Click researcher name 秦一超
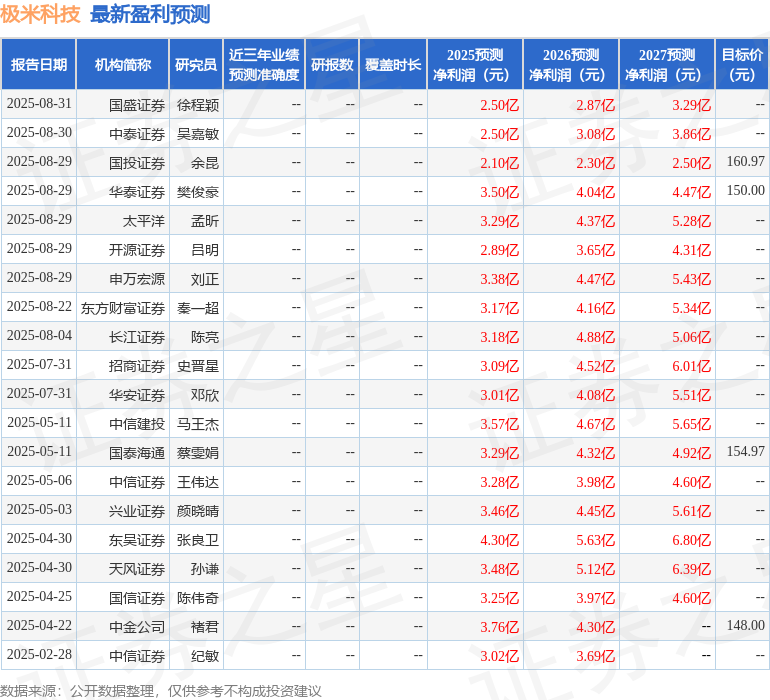The height and width of the screenshot is (700, 770). pos(198,308)
